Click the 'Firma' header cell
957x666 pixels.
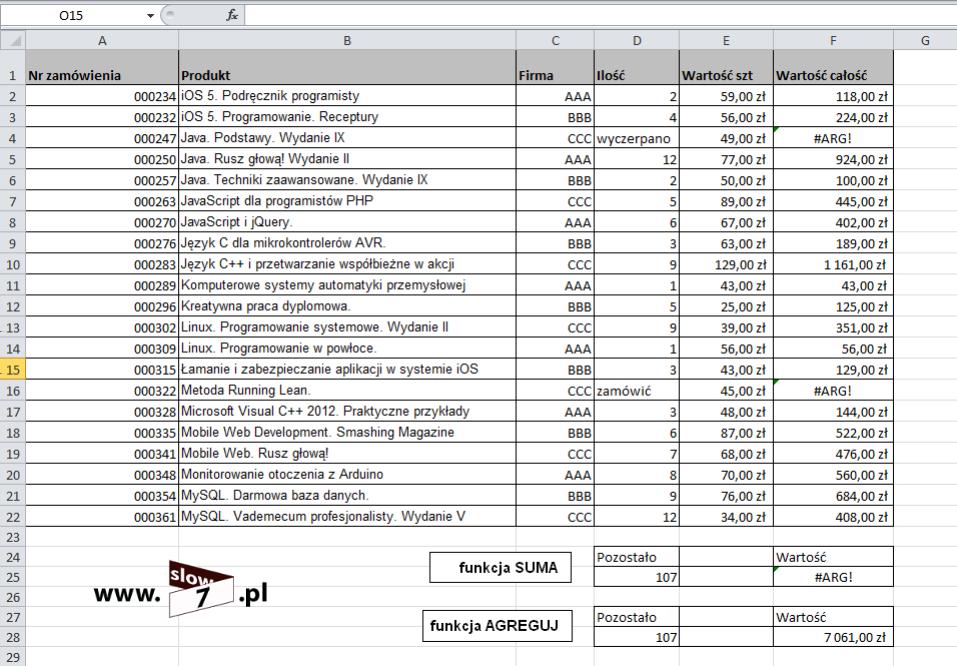click(x=555, y=68)
